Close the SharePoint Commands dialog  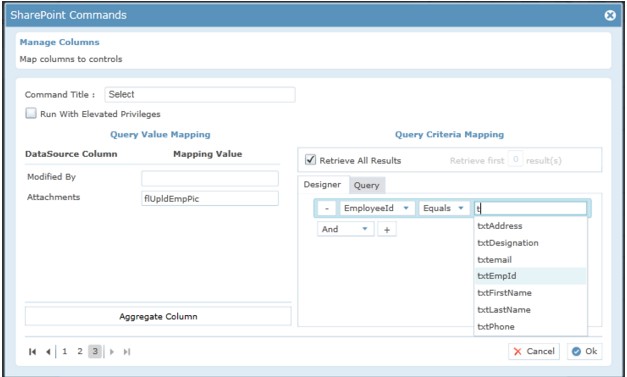610,15
